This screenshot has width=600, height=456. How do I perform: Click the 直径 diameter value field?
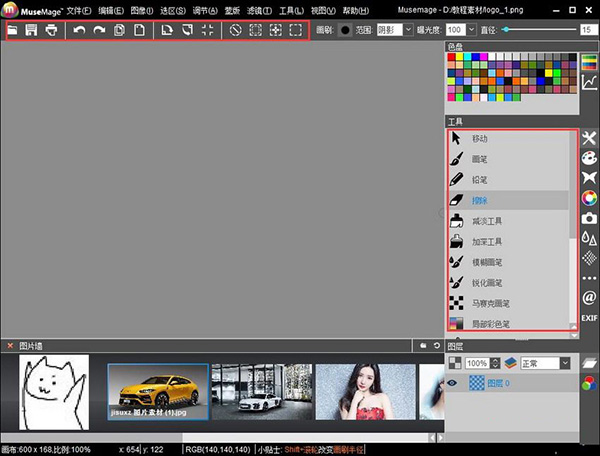[589, 30]
